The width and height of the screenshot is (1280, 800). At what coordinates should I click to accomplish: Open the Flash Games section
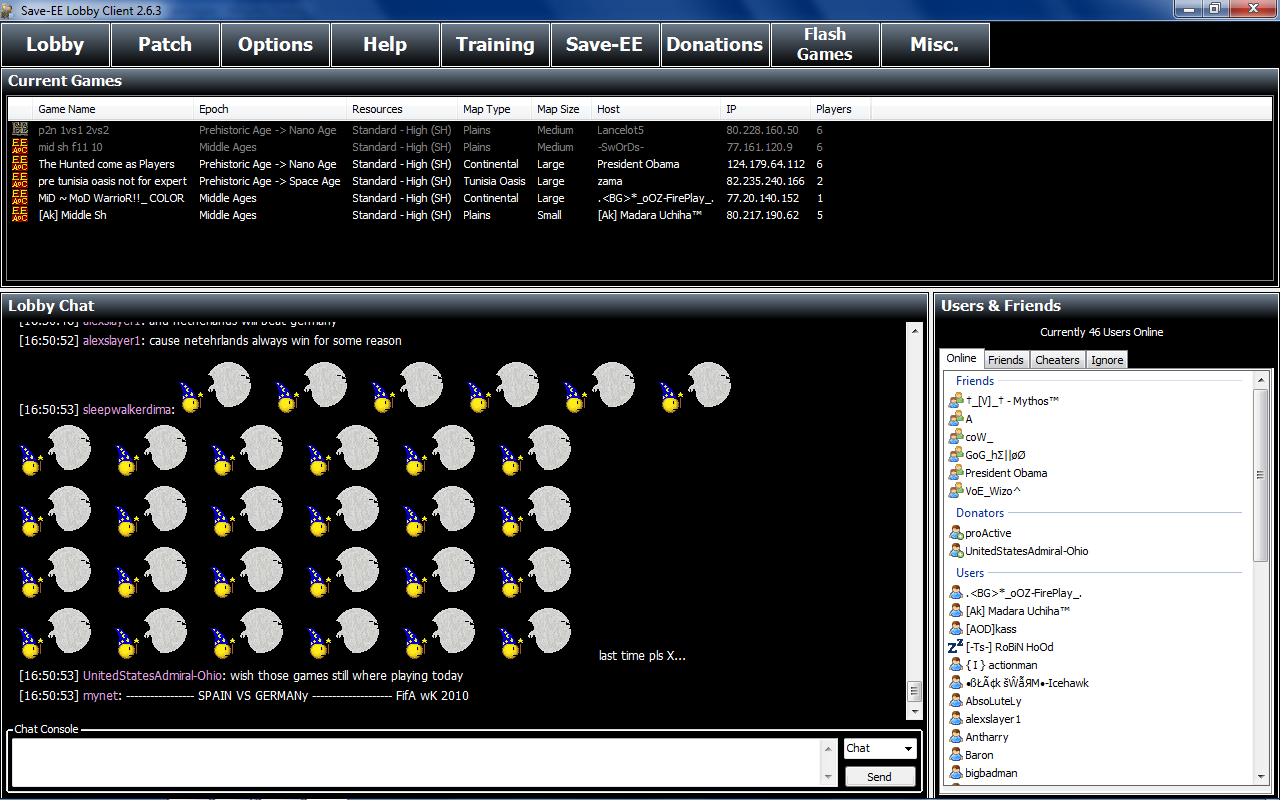coord(825,45)
